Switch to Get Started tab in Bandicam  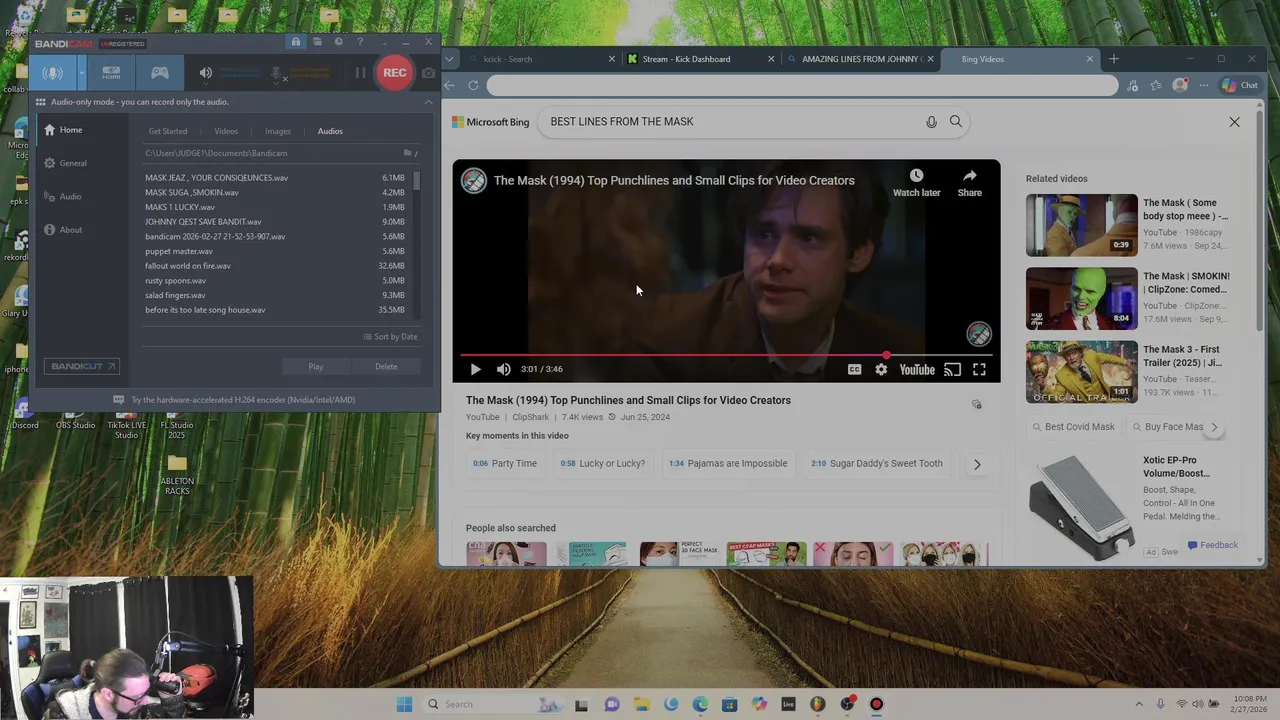click(x=168, y=131)
